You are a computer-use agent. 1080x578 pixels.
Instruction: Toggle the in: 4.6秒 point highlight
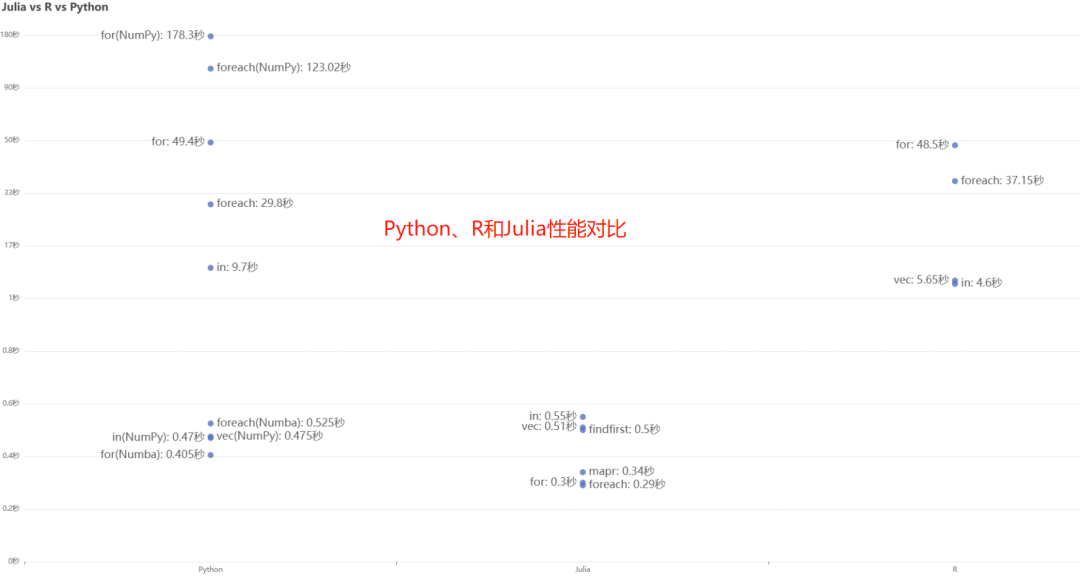click(956, 285)
